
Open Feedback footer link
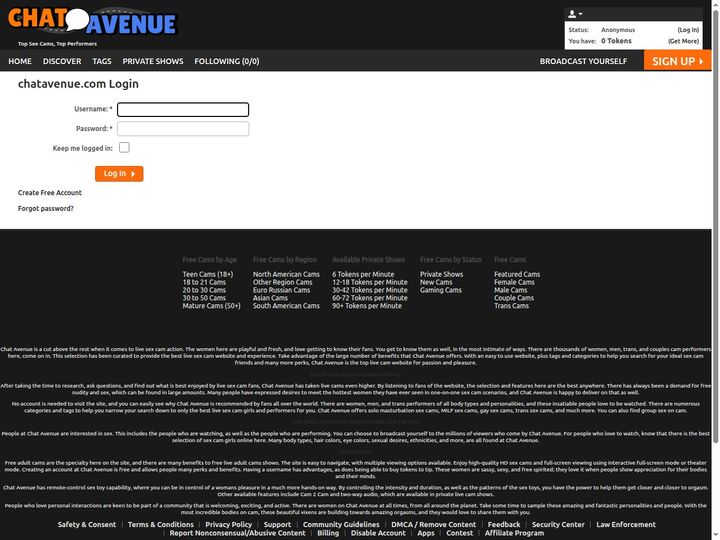tap(504, 524)
